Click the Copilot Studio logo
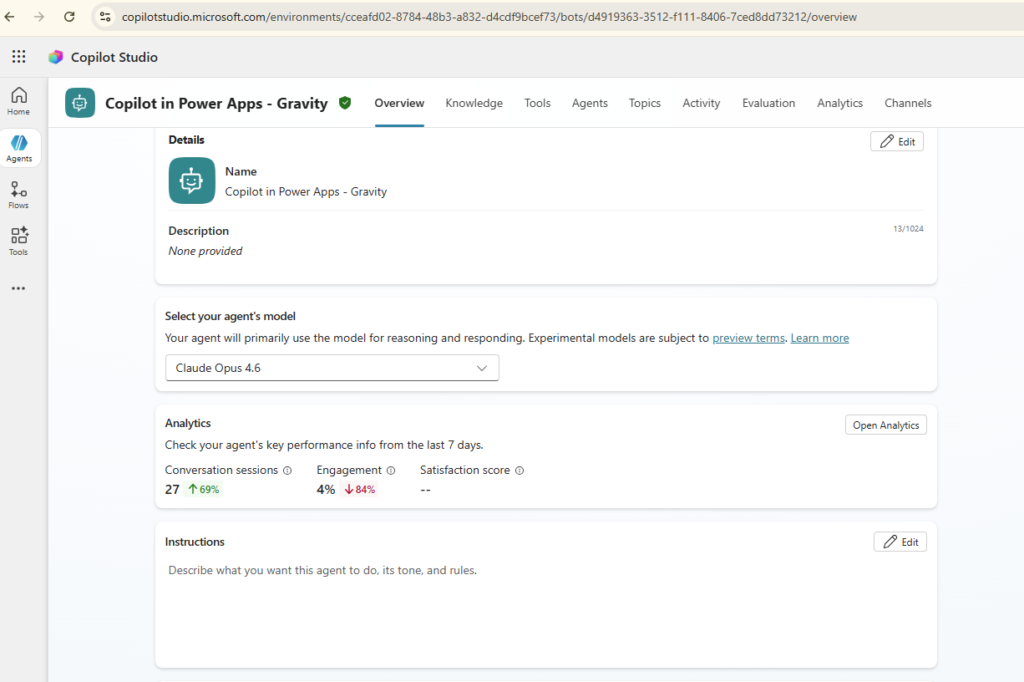Viewport: 1024px width, 682px height. coord(56,57)
